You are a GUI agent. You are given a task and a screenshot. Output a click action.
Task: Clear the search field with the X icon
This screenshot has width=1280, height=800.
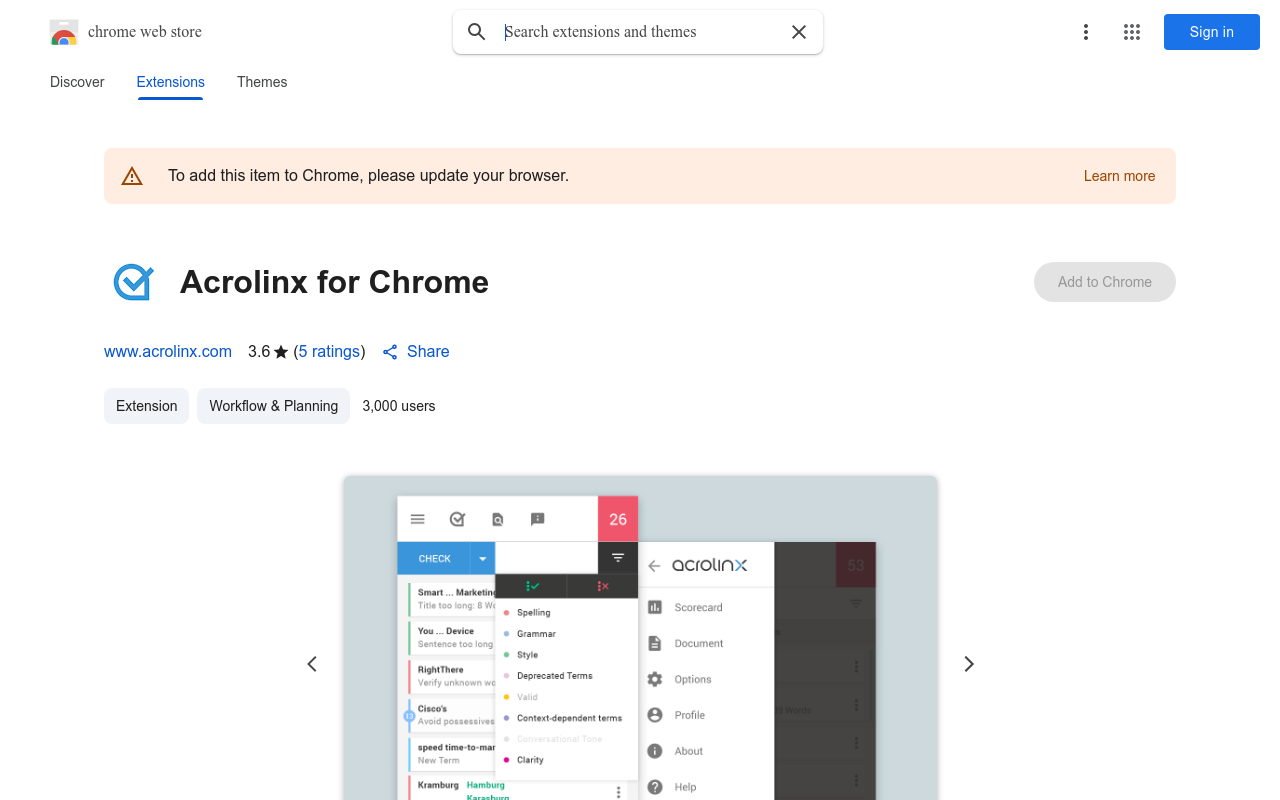(x=799, y=32)
